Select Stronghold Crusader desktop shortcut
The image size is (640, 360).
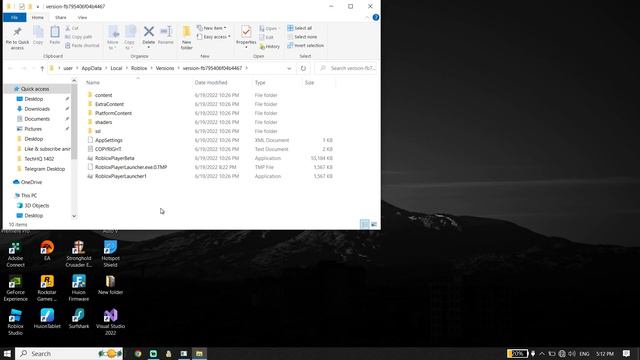(x=79, y=254)
